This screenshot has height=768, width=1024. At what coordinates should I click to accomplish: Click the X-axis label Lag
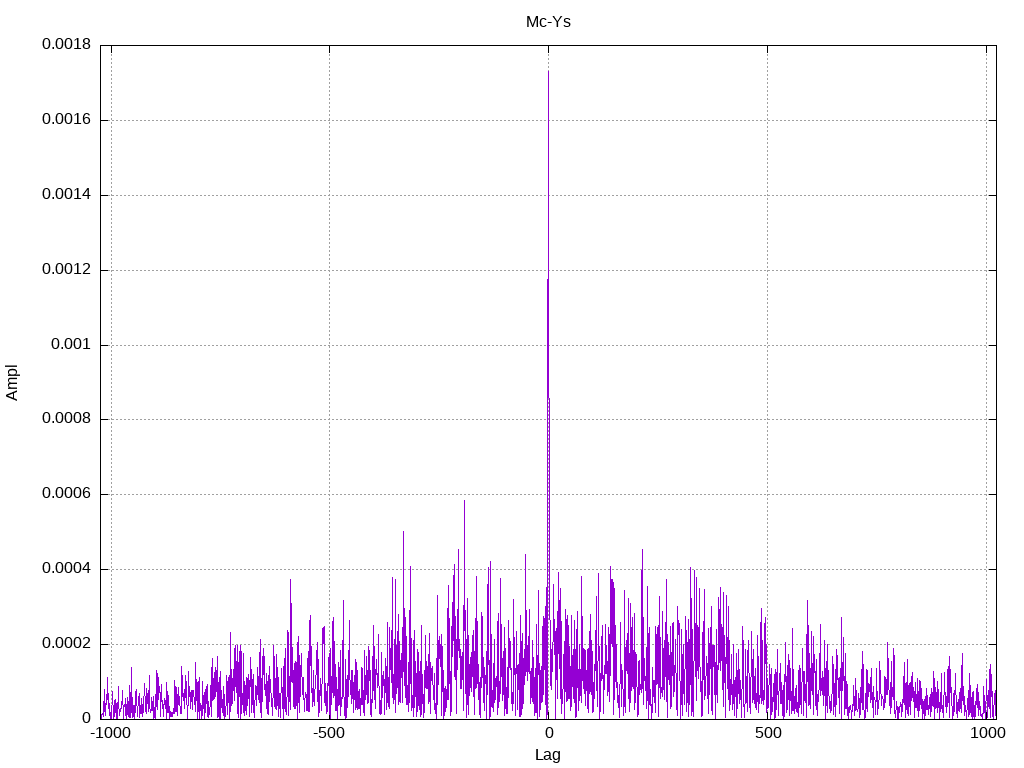tap(547, 754)
